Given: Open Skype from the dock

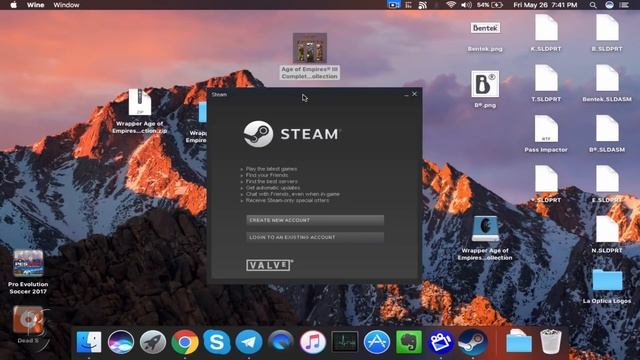Looking at the screenshot, I should [x=217, y=342].
